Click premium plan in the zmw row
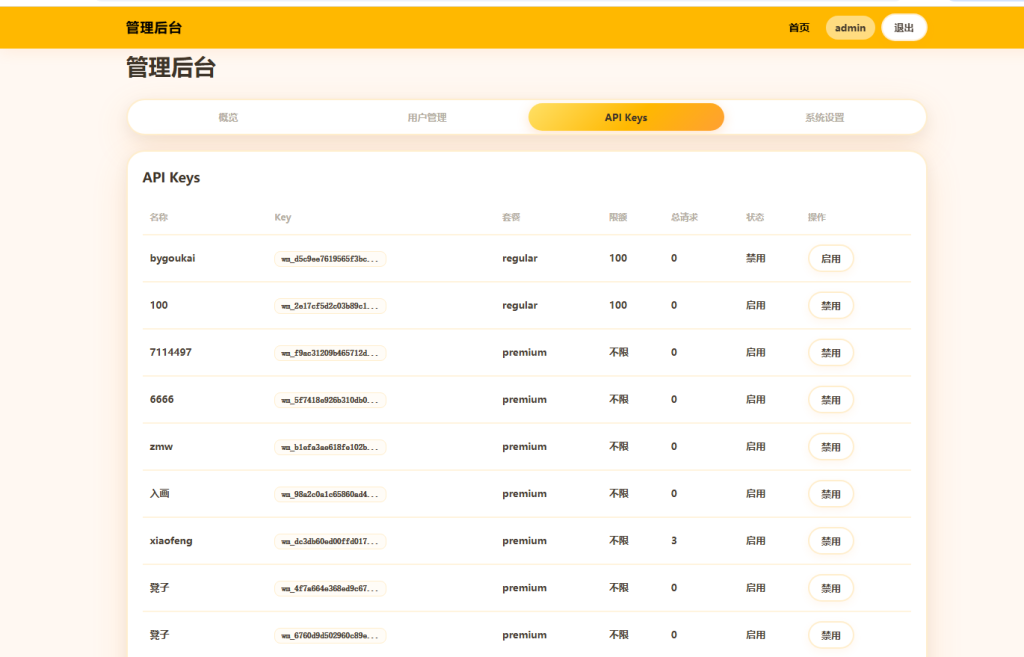 pyautogui.click(x=524, y=447)
